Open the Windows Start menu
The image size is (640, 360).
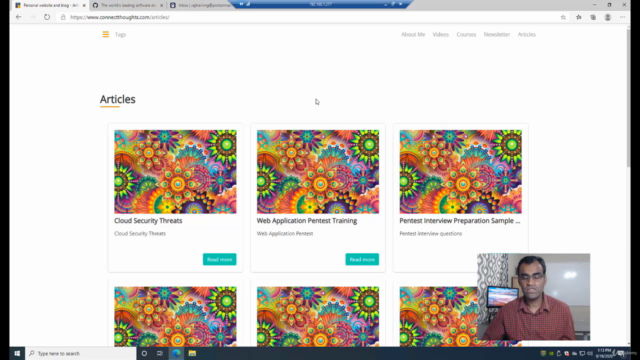coord(17,353)
